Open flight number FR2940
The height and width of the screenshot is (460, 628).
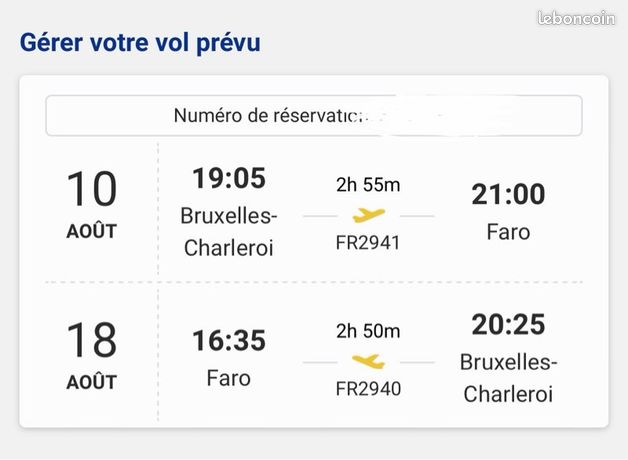(368, 389)
